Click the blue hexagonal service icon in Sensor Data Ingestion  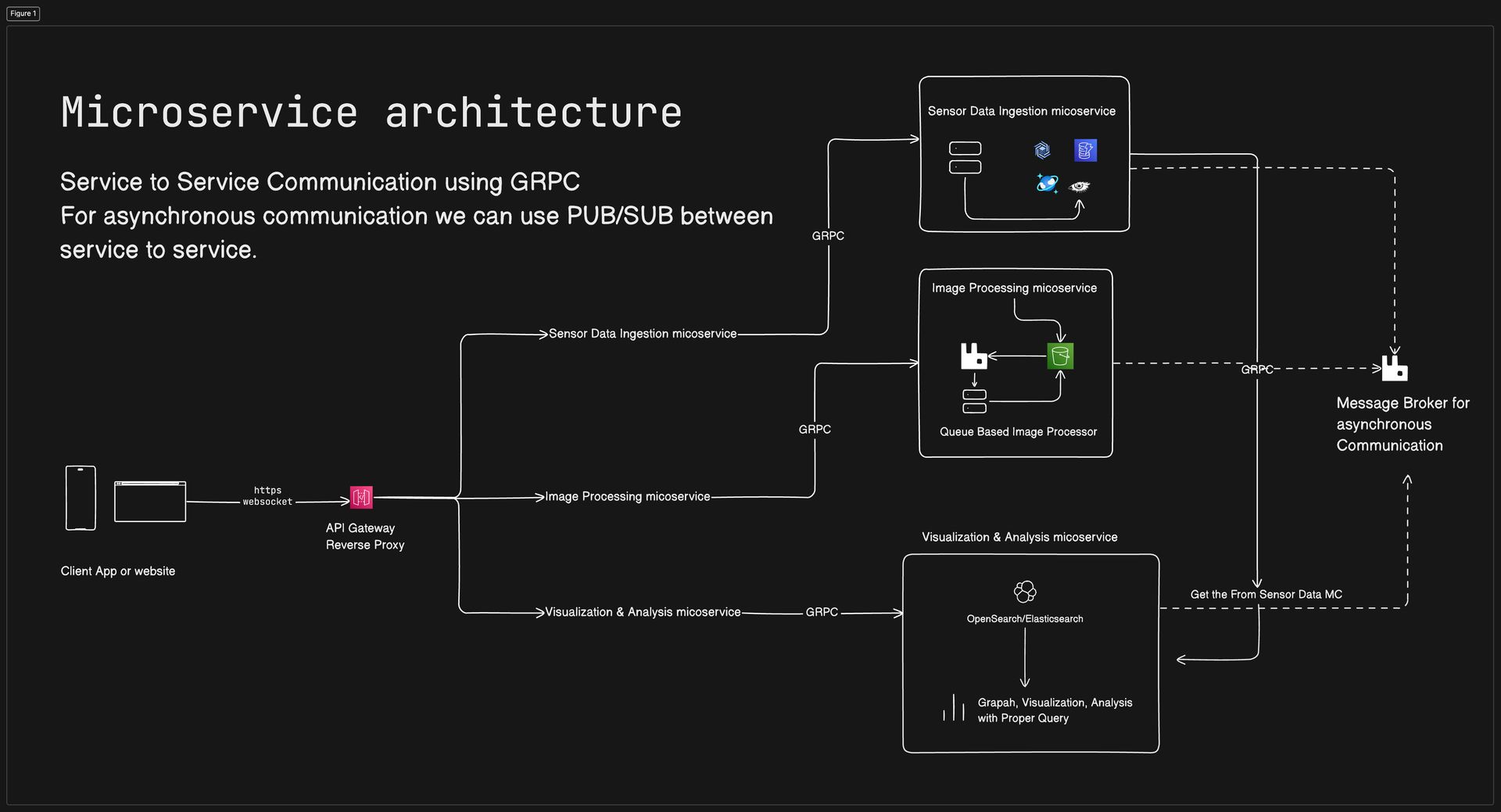coord(1041,149)
